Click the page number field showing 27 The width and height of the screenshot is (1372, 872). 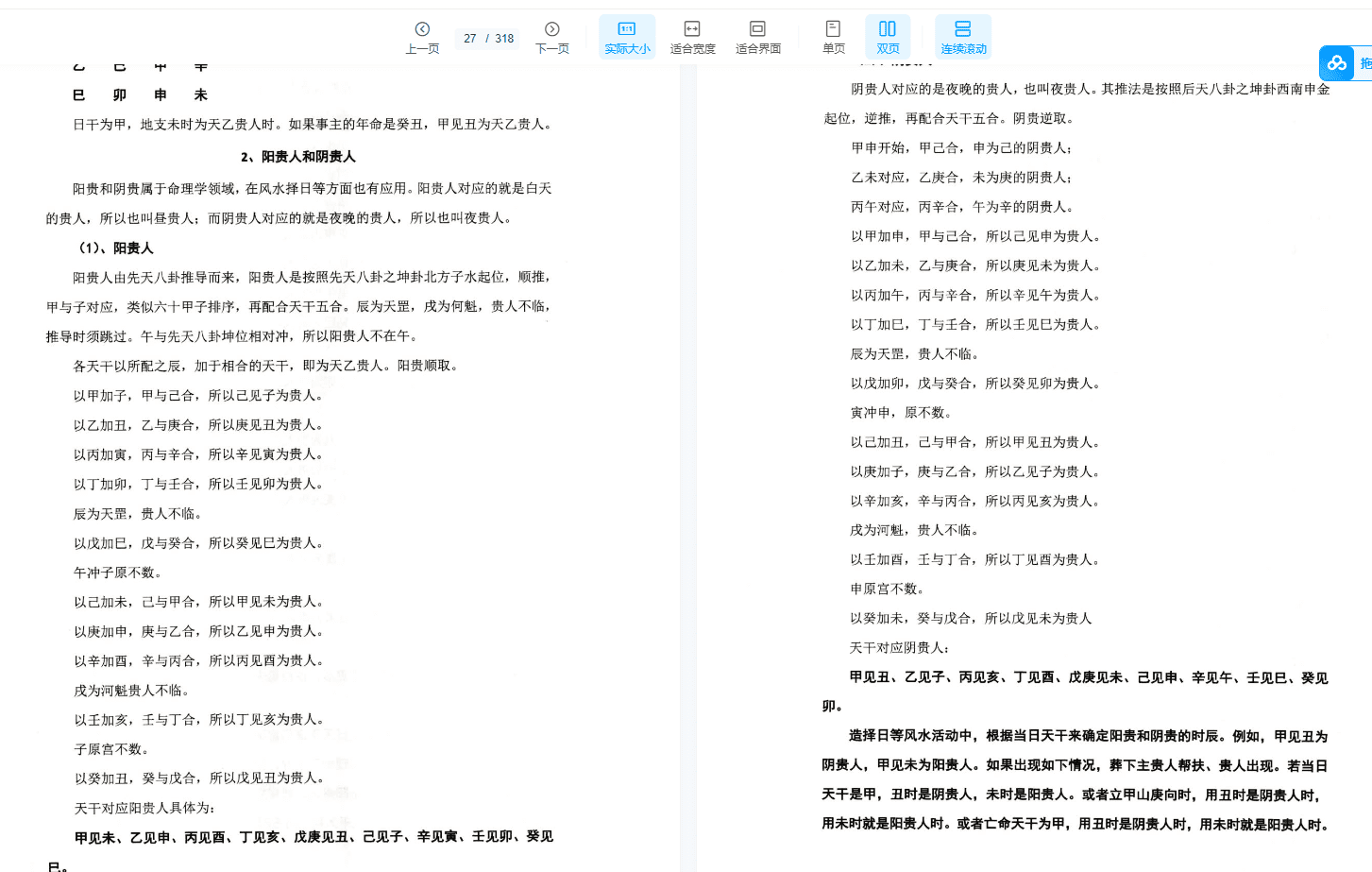[469, 39]
